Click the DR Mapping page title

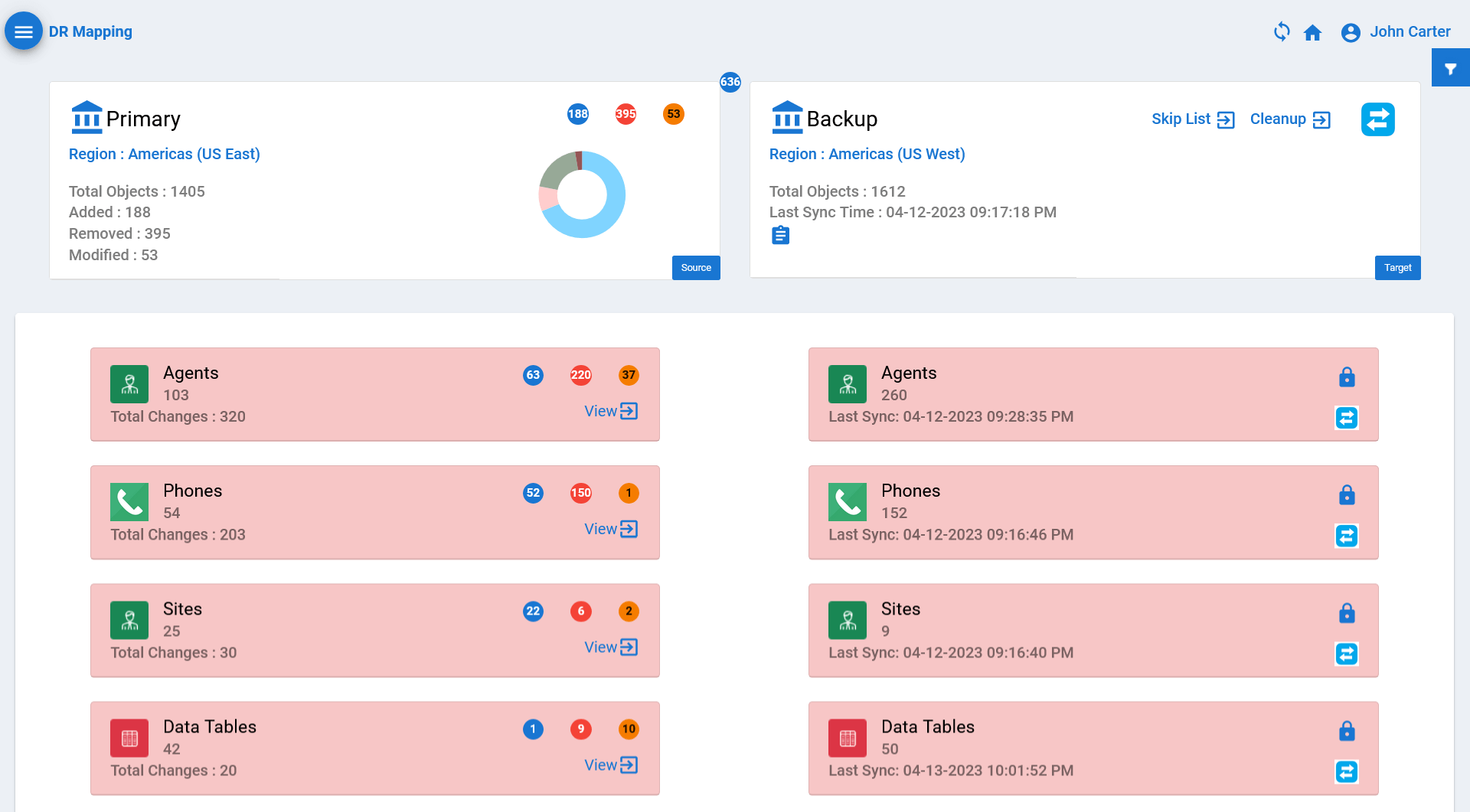point(90,32)
